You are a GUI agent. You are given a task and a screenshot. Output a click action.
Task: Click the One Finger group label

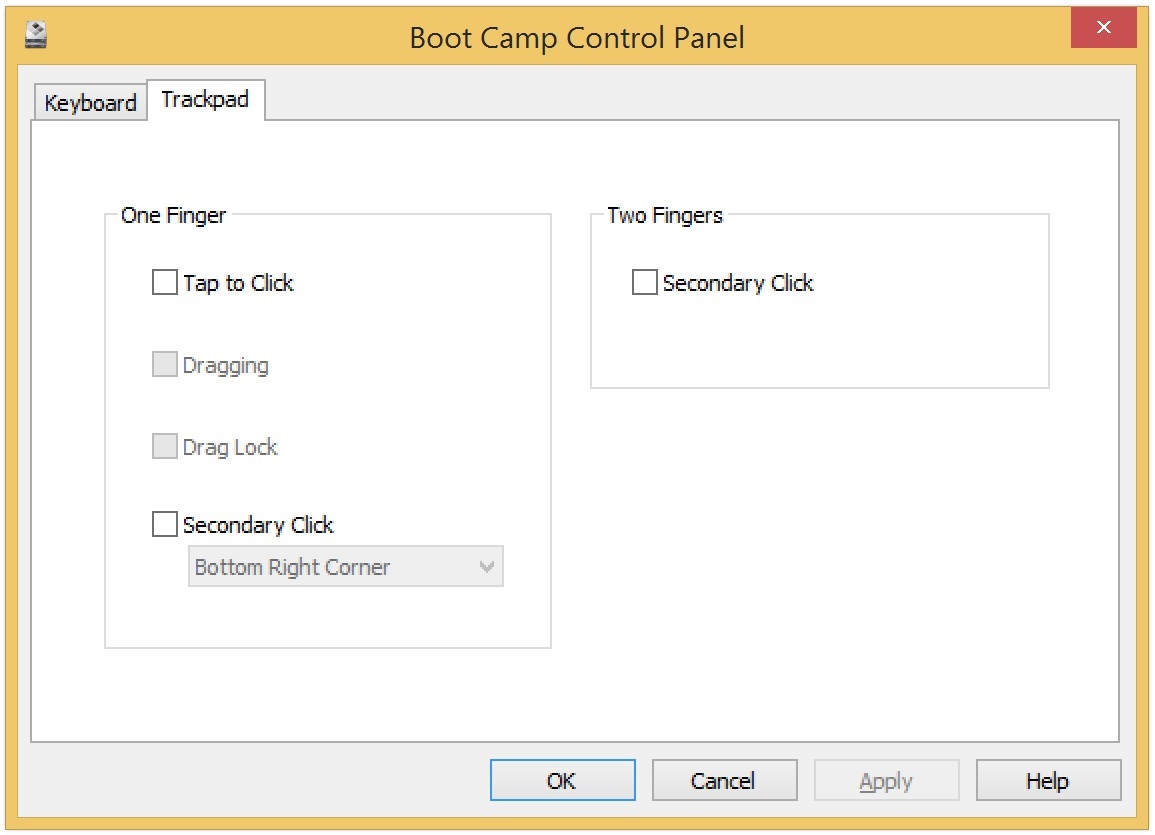[173, 216]
